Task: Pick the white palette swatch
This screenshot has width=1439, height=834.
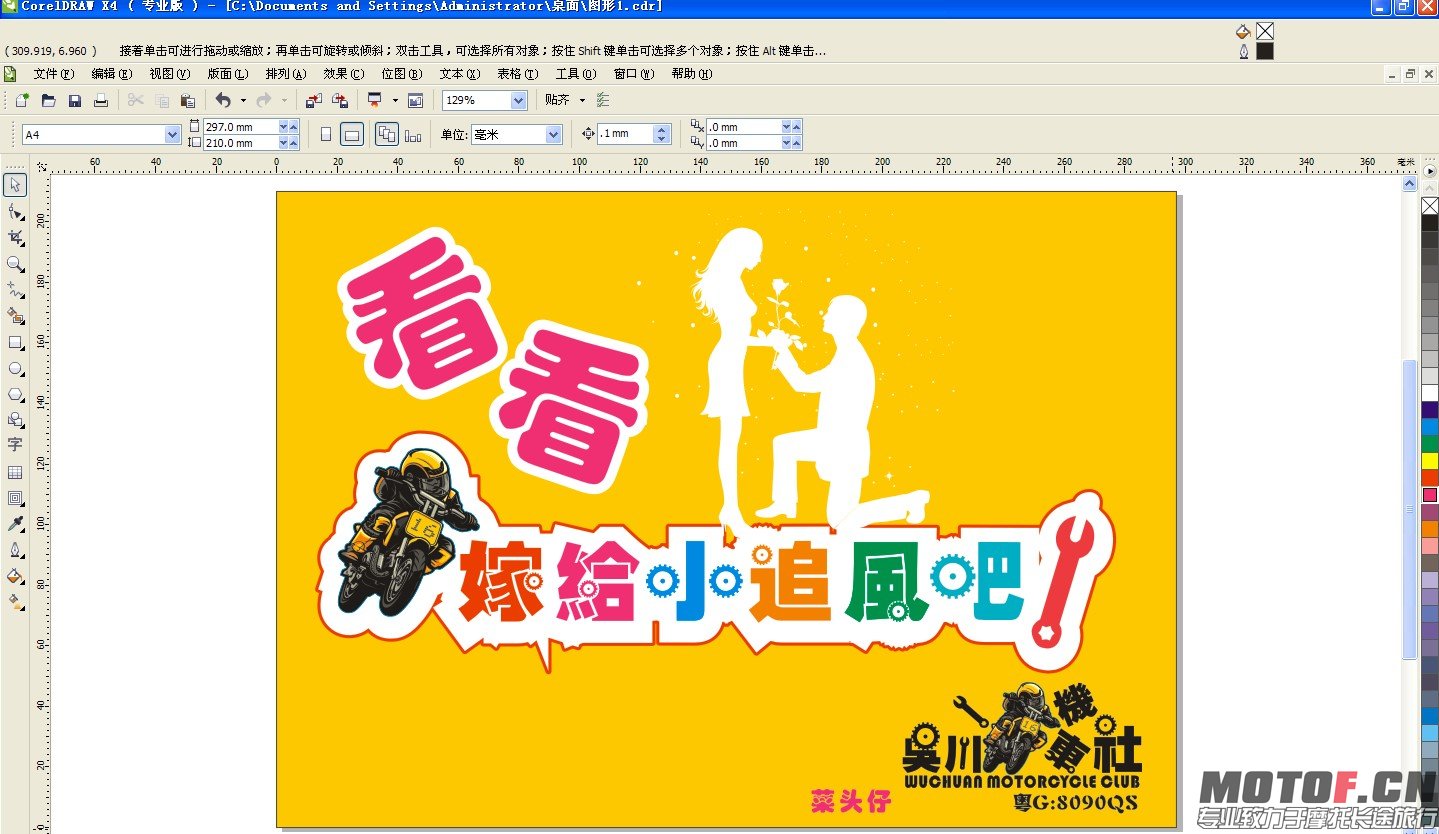Action: (1430, 393)
